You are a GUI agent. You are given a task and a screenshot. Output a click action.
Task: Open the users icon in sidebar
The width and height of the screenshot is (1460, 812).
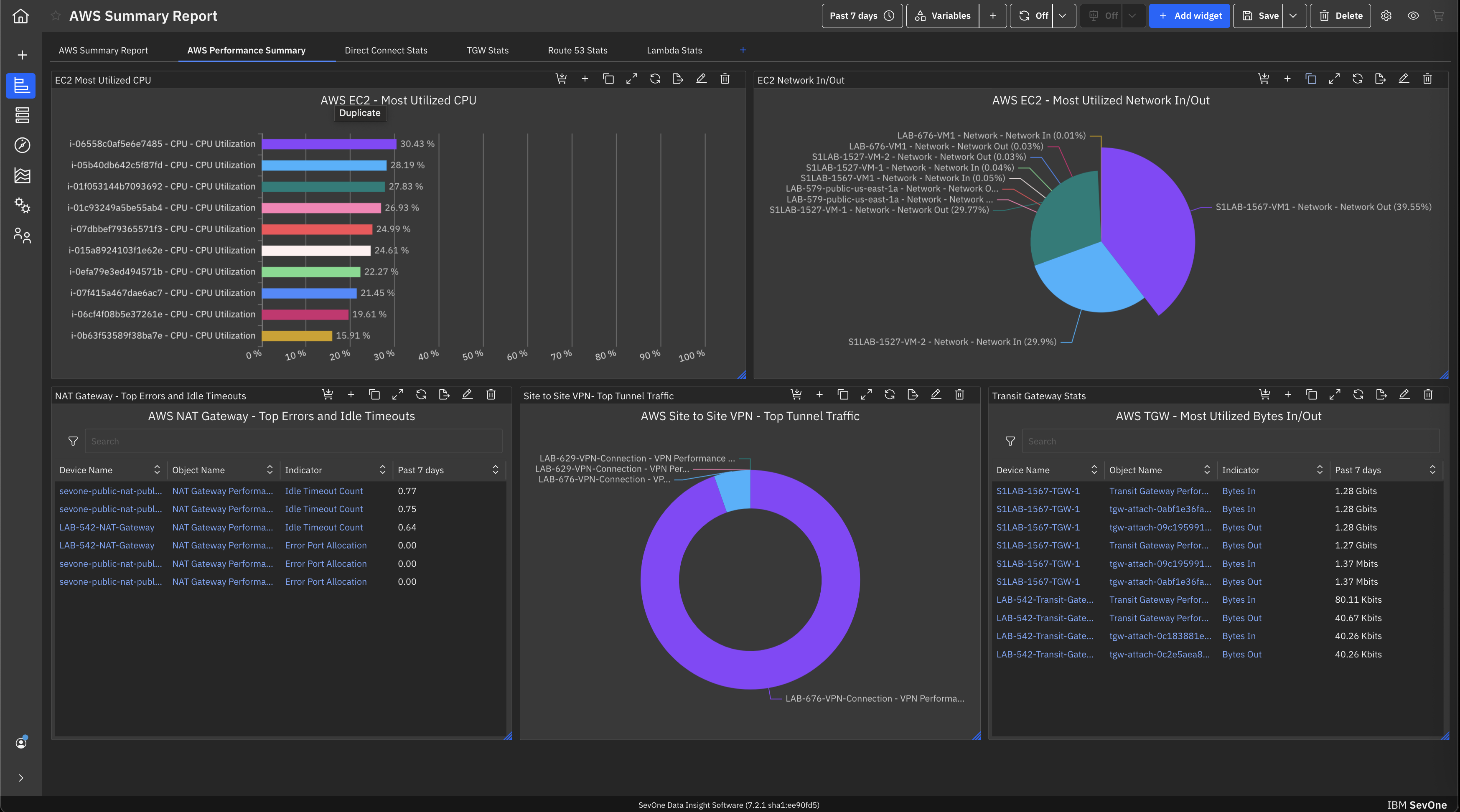(22, 235)
